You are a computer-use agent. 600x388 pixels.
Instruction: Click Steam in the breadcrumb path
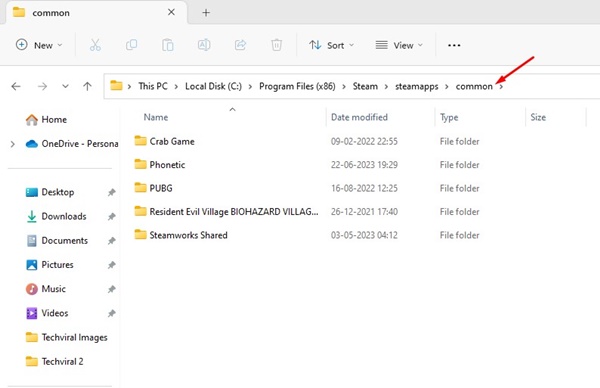365,86
